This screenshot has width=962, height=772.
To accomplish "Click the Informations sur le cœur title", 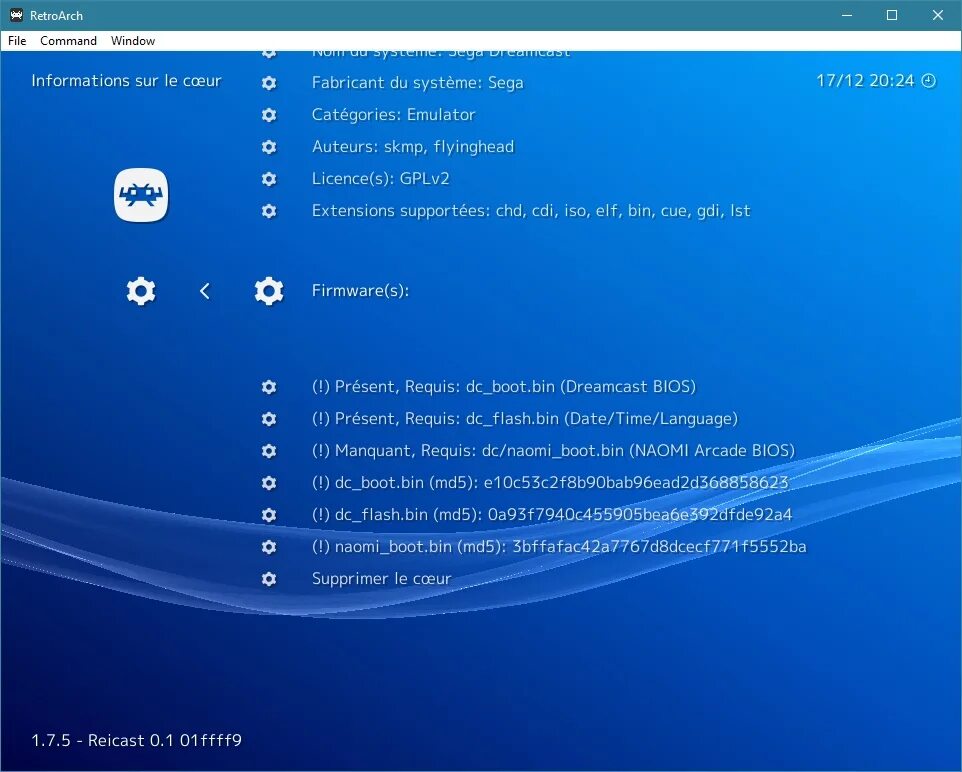I will click(x=126, y=81).
